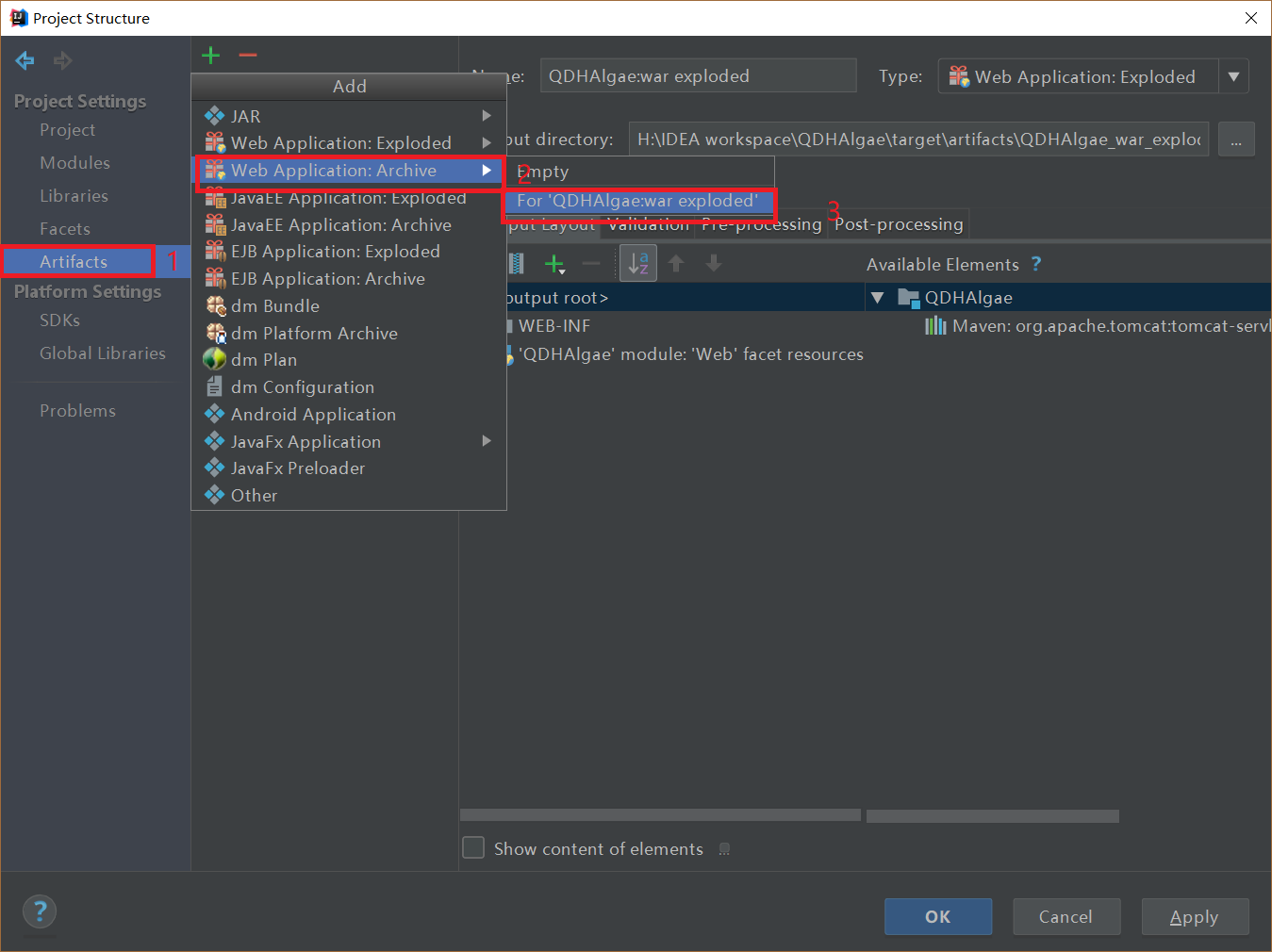This screenshot has height=952, width=1272.
Task: Switch to the Pre-processing tab
Action: (x=761, y=225)
